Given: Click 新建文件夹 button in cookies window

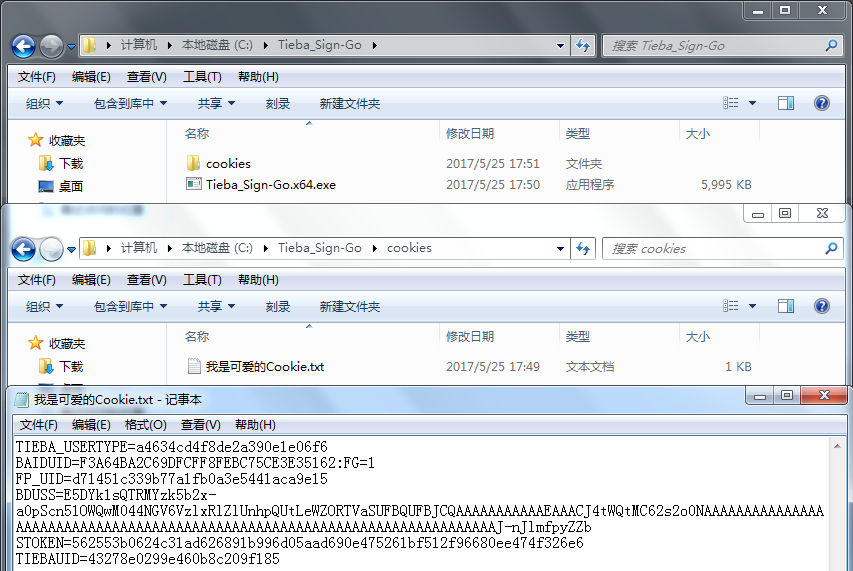Looking at the screenshot, I should click(x=349, y=307).
